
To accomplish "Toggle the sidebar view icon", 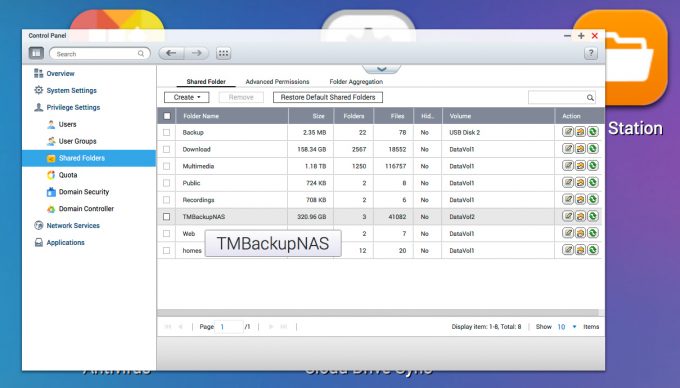I will pos(36,53).
